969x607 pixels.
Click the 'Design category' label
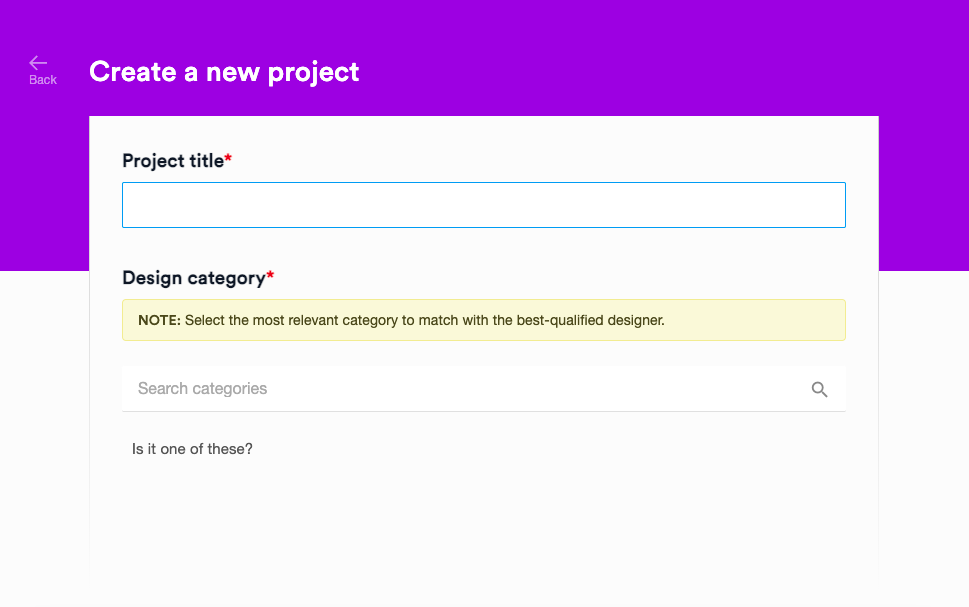click(194, 278)
